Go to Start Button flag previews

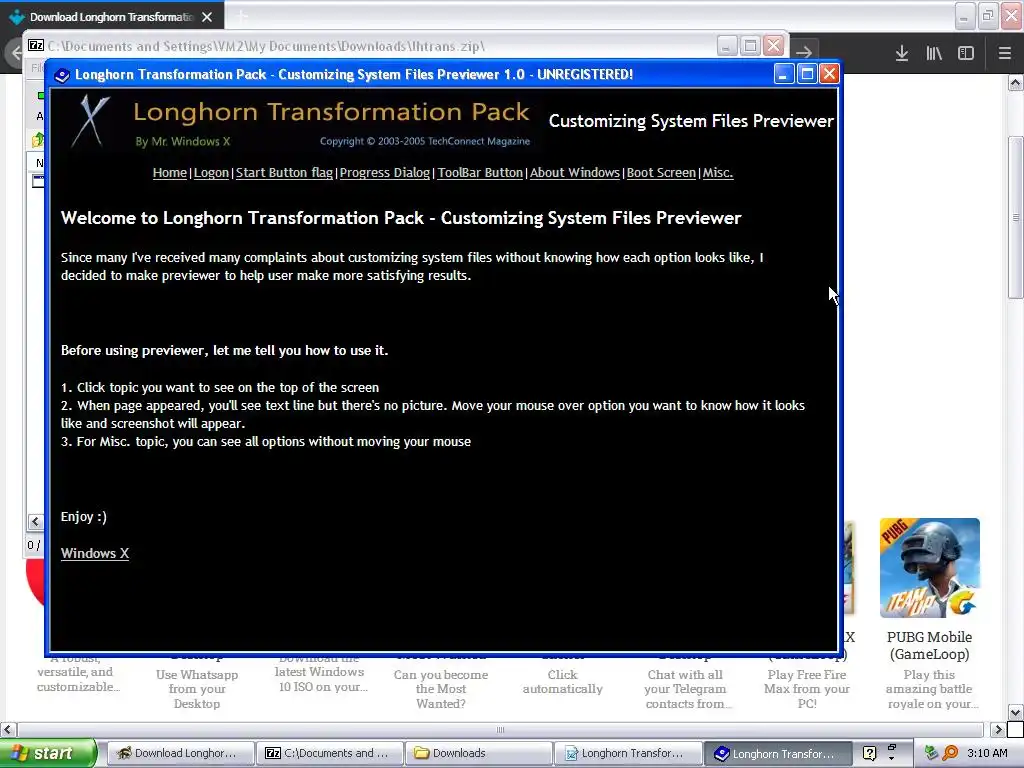[x=284, y=173]
